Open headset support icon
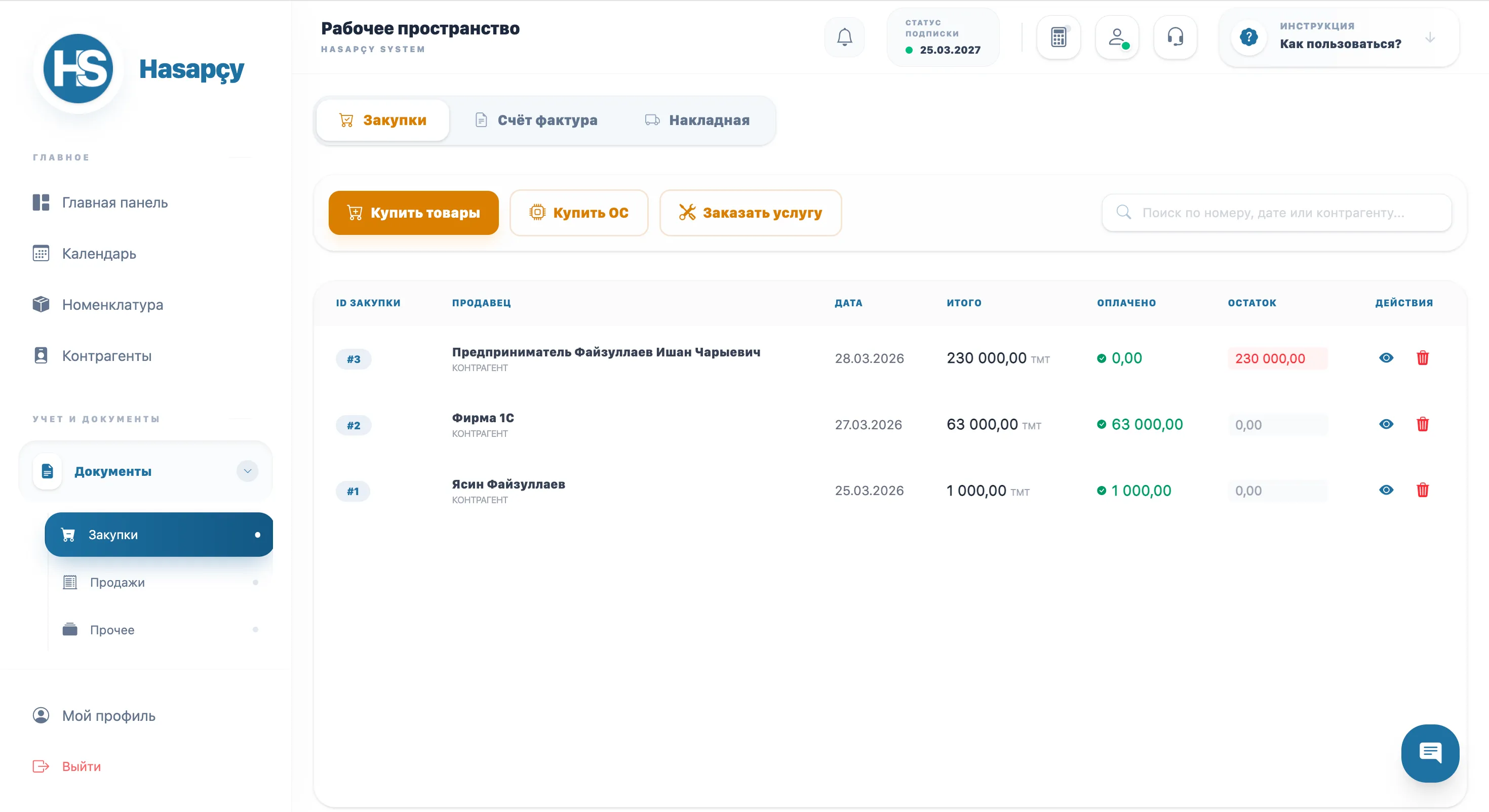This screenshot has height=812, width=1489. (x=1175, y=37)
